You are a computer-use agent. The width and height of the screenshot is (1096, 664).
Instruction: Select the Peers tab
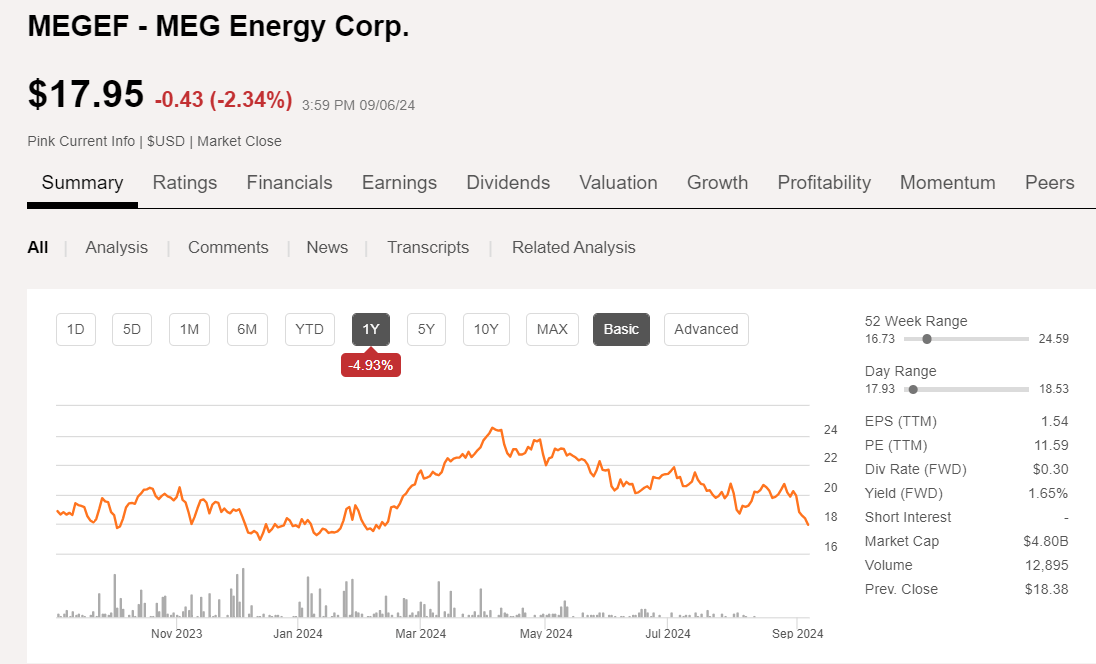[x=1049, y=182]
